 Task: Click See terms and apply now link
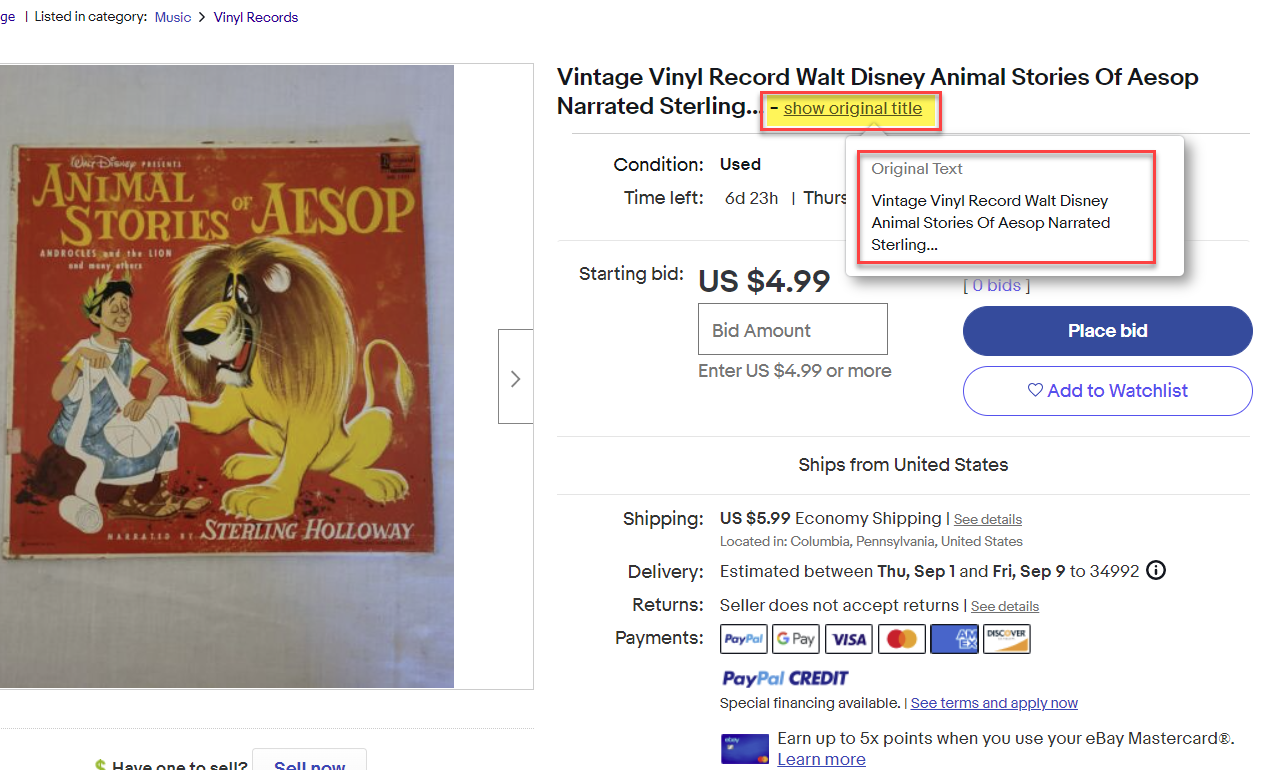coord(994,703)
